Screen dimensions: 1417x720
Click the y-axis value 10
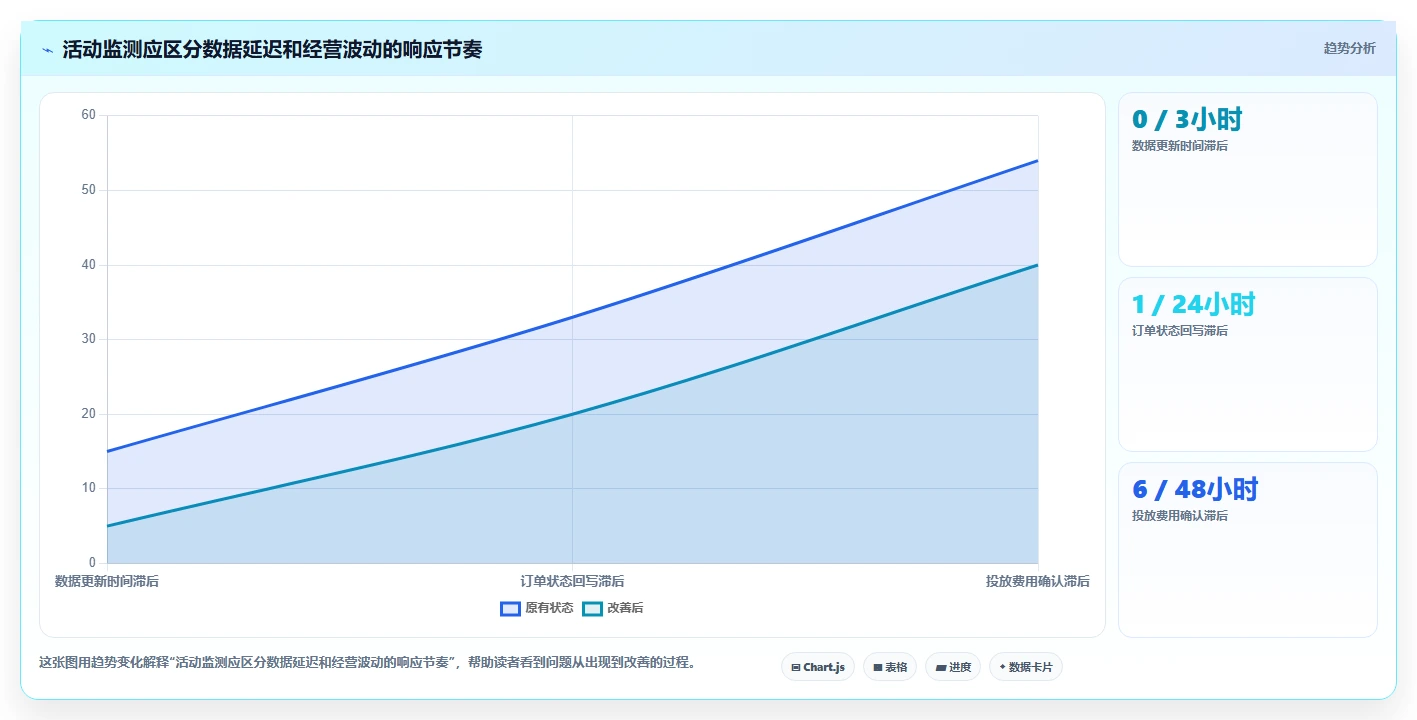(88, 488)
